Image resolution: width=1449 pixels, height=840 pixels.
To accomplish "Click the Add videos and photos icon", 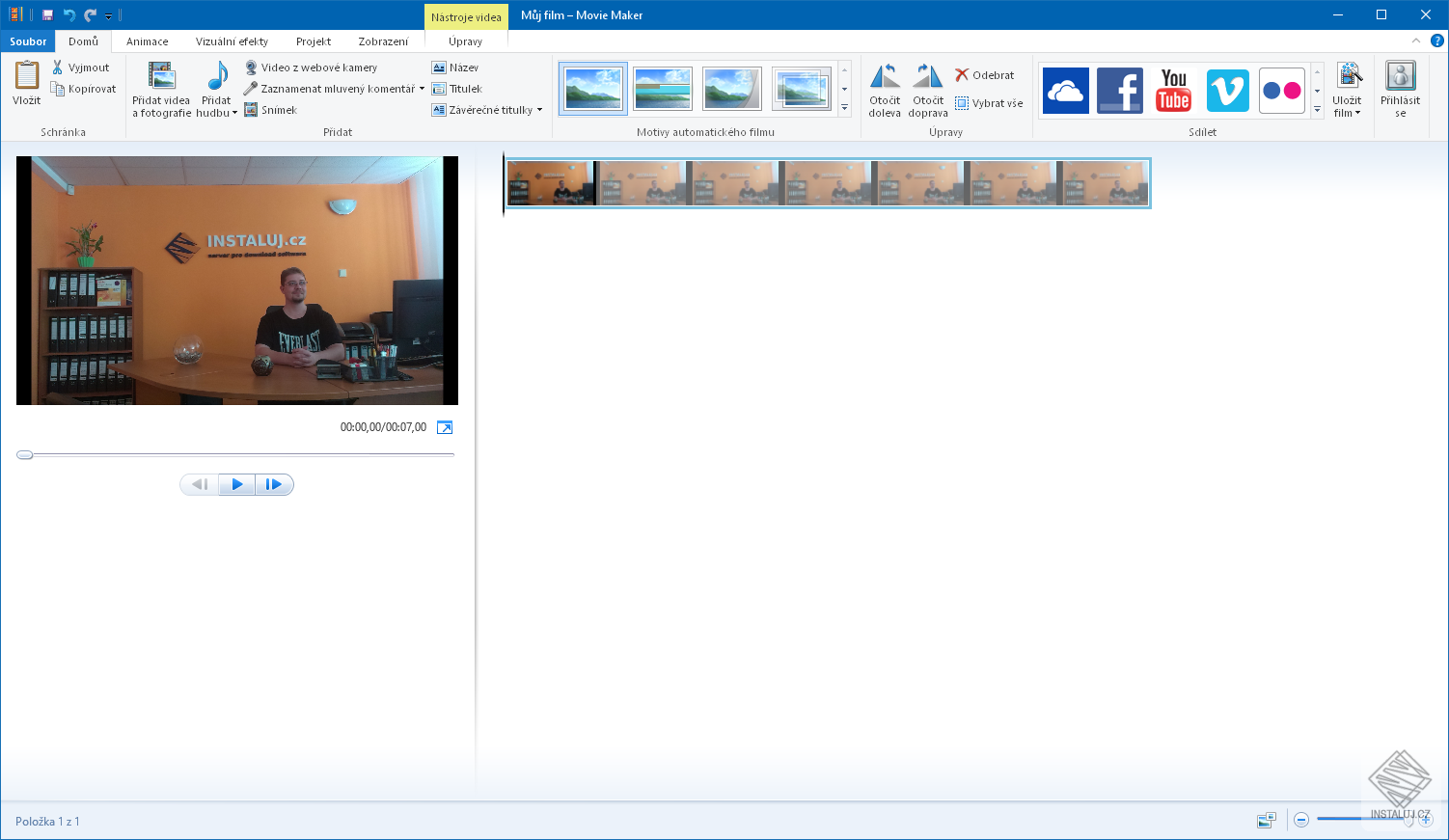I will coord(161,77).
